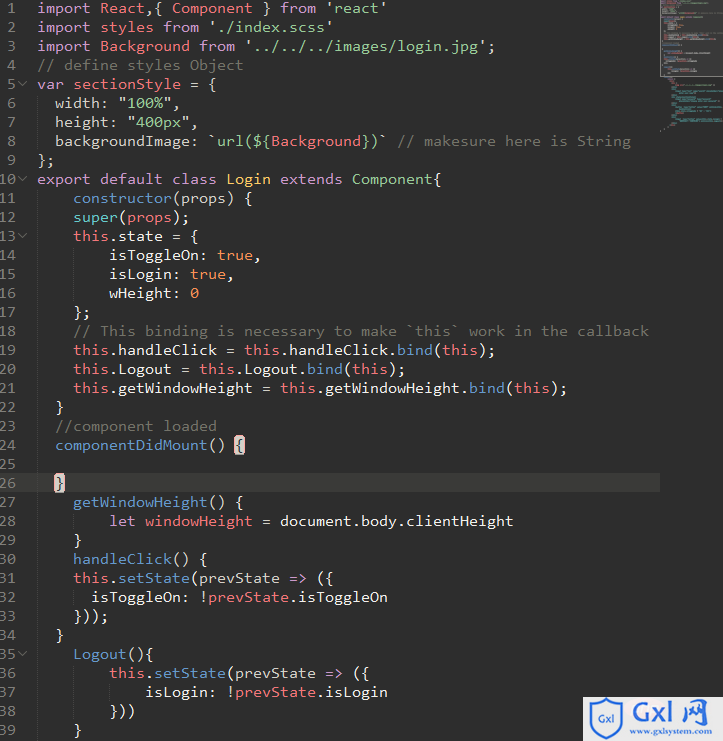Click setState call on line 36
The width and height of the screenshot is (723, 741).
point(190,673)
